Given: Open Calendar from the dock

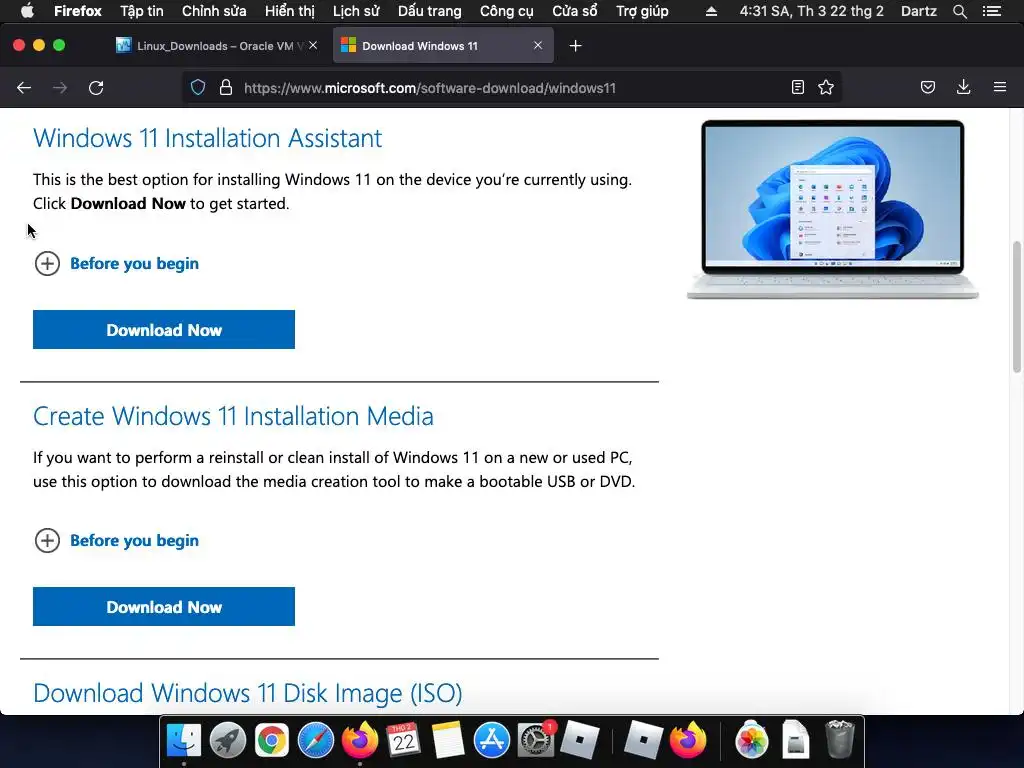Looking at the screenshot, I should click(404, 740).
